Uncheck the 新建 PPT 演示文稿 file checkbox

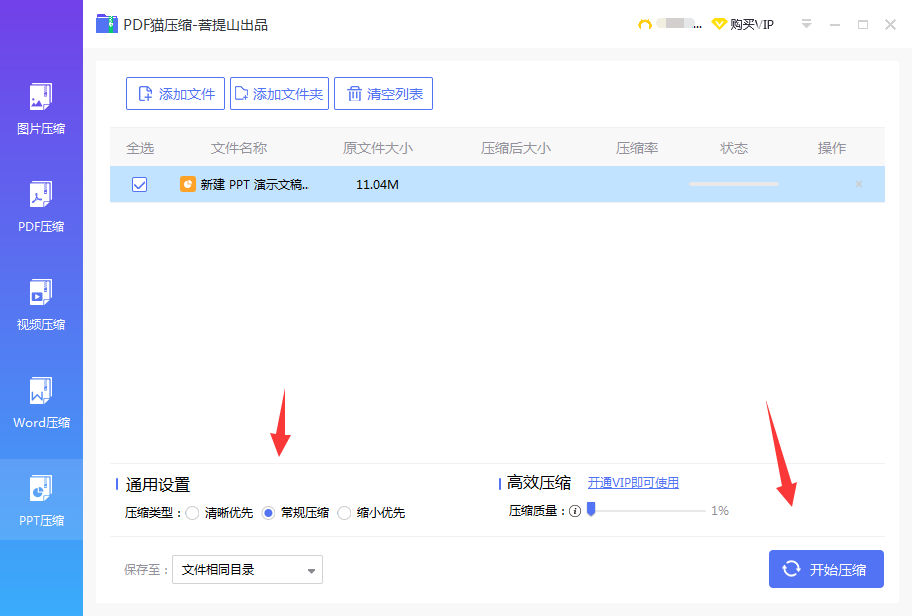tap(140, 184)
